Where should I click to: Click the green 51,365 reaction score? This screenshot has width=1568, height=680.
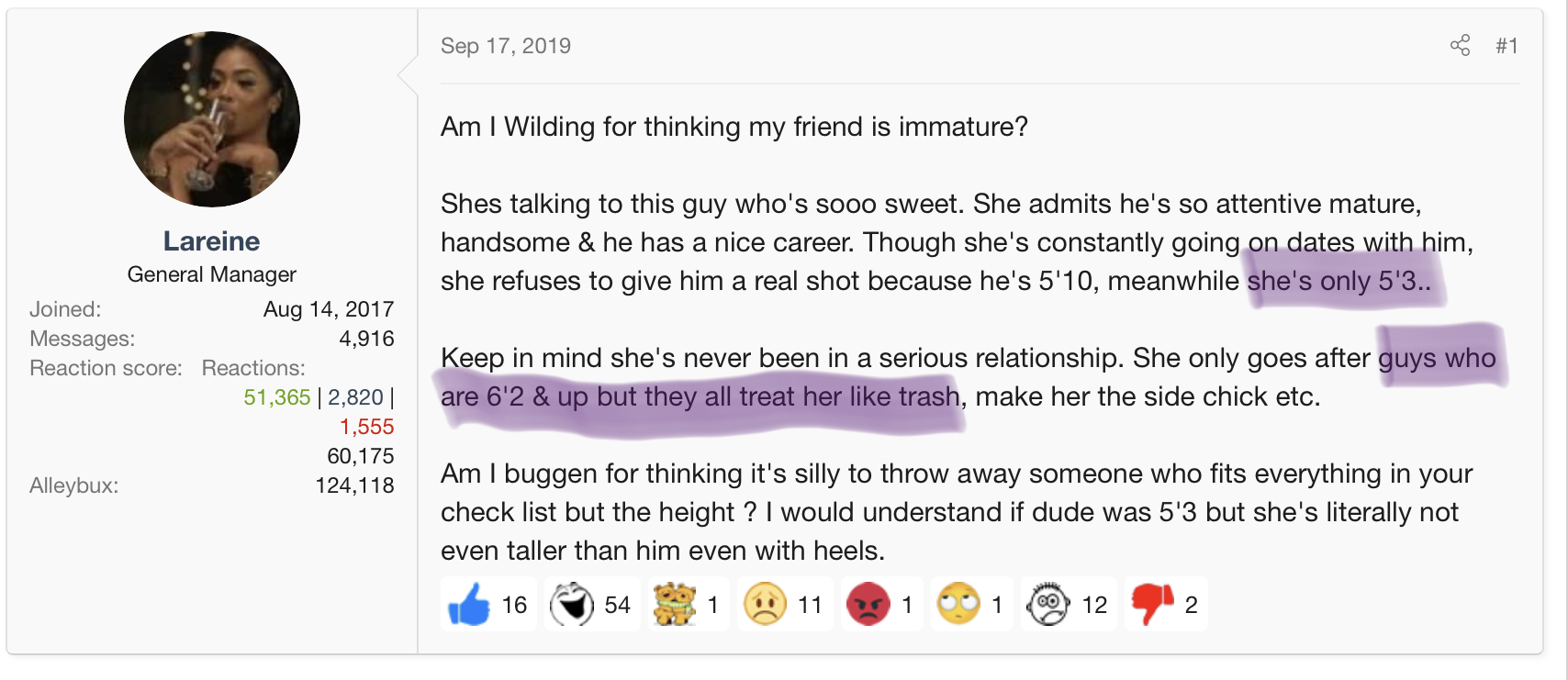click(x=277, y=397)
